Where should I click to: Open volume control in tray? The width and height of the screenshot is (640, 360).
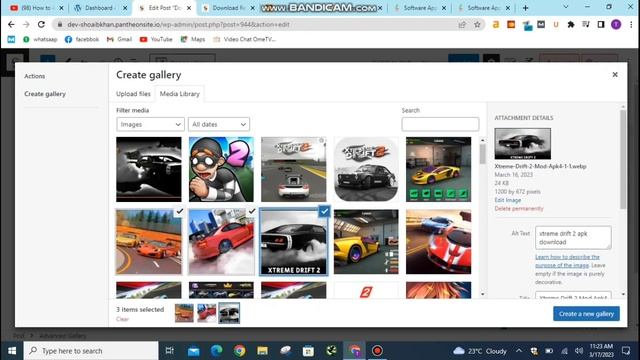pos(579,351)
